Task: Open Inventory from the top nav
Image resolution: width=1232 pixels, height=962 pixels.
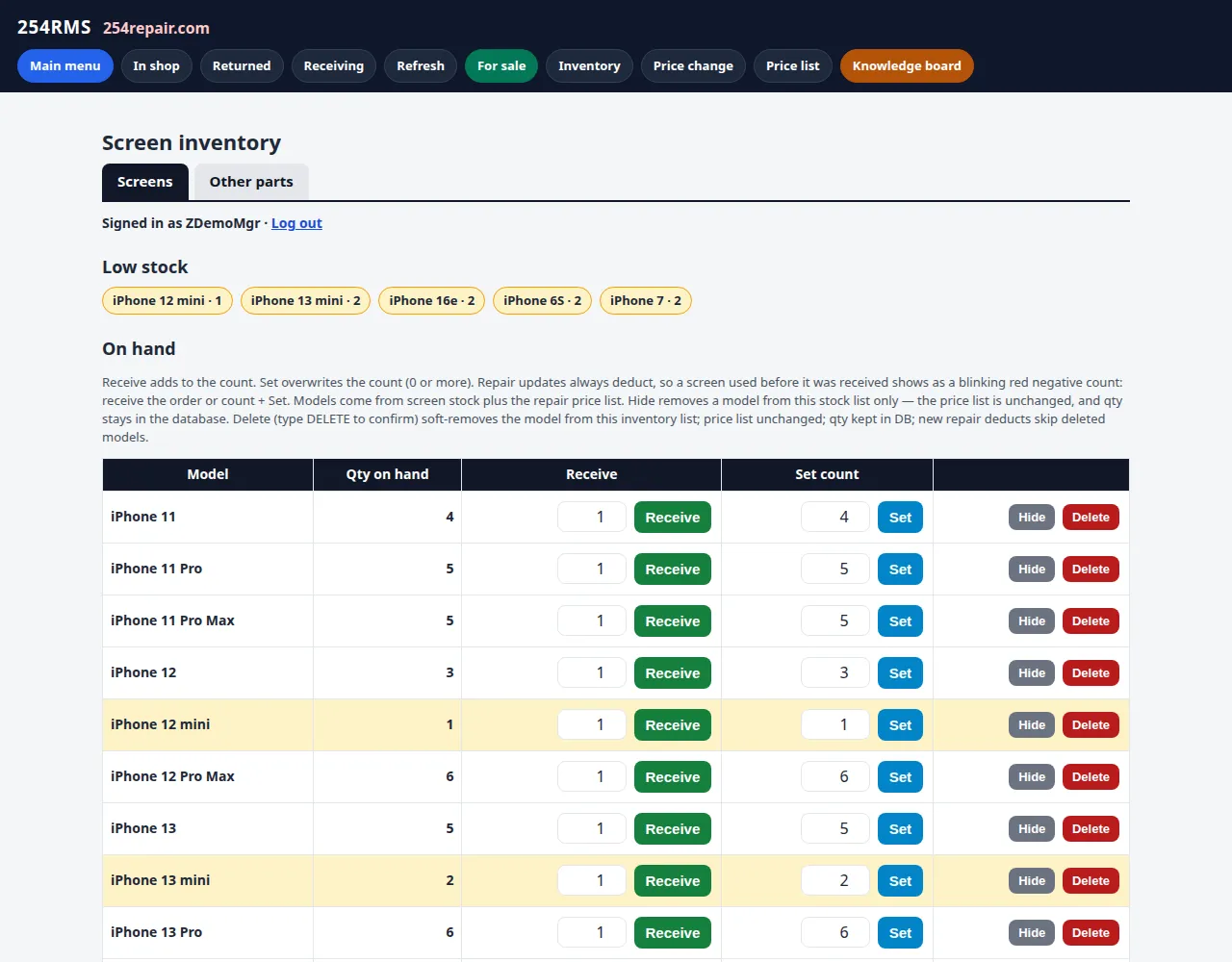Action: tap(589, 65)
